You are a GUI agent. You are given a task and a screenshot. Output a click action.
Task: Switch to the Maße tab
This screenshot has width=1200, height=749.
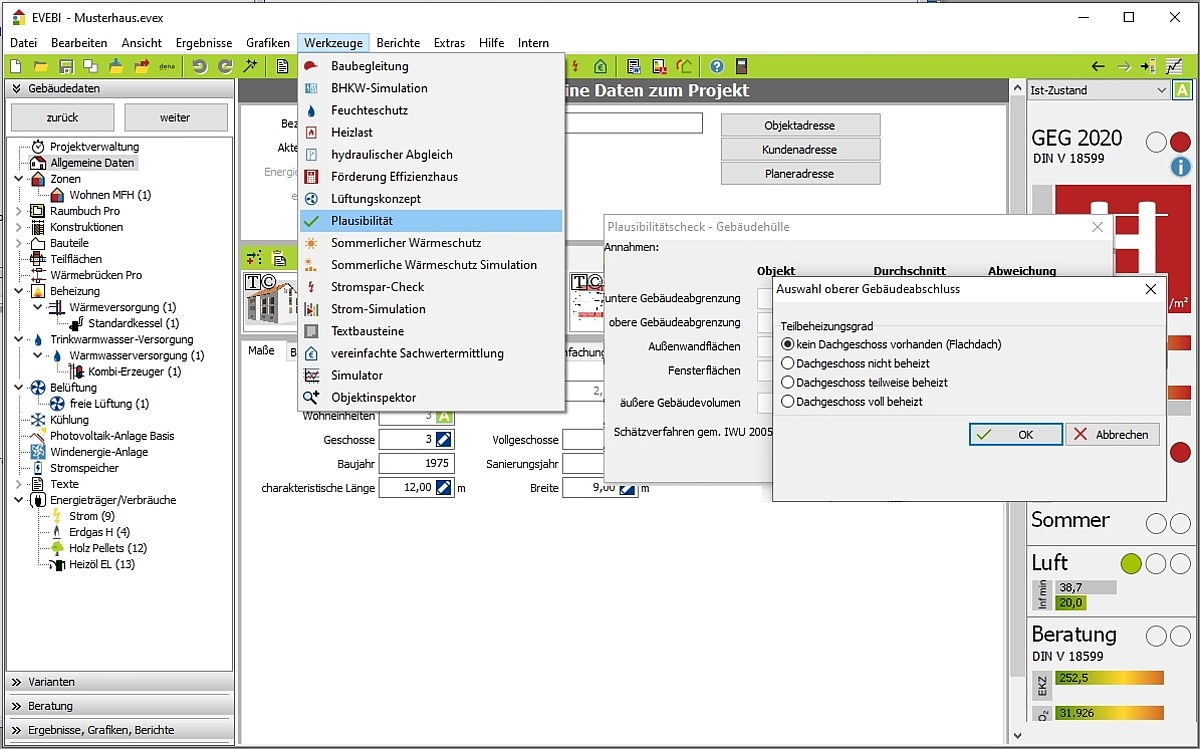[x=261, y=352]
